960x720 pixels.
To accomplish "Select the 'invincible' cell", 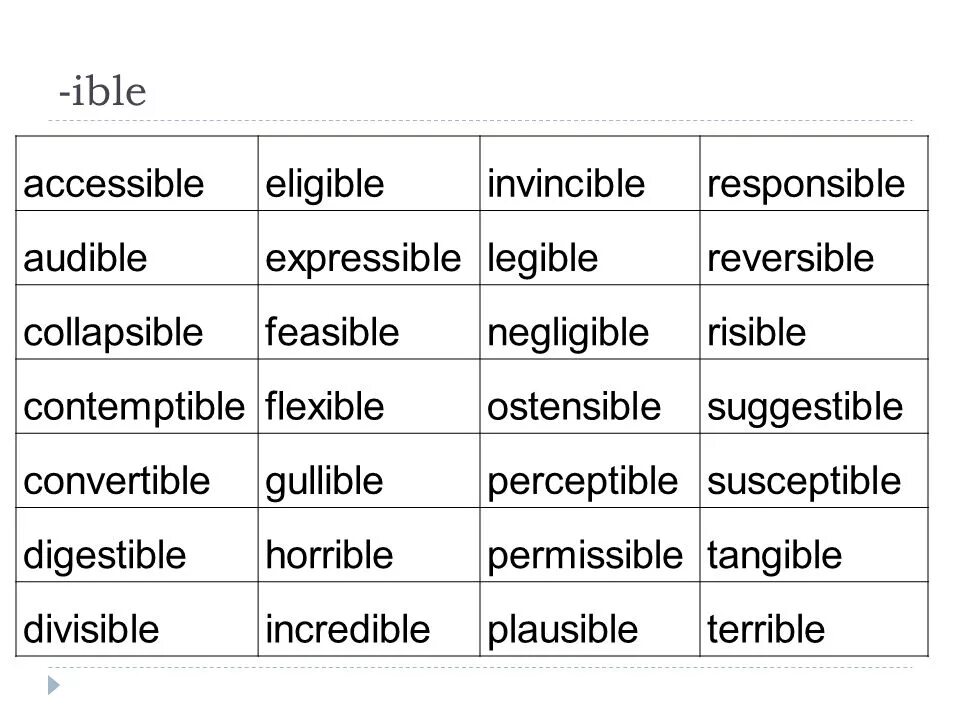I will click(x=590, y=174).
